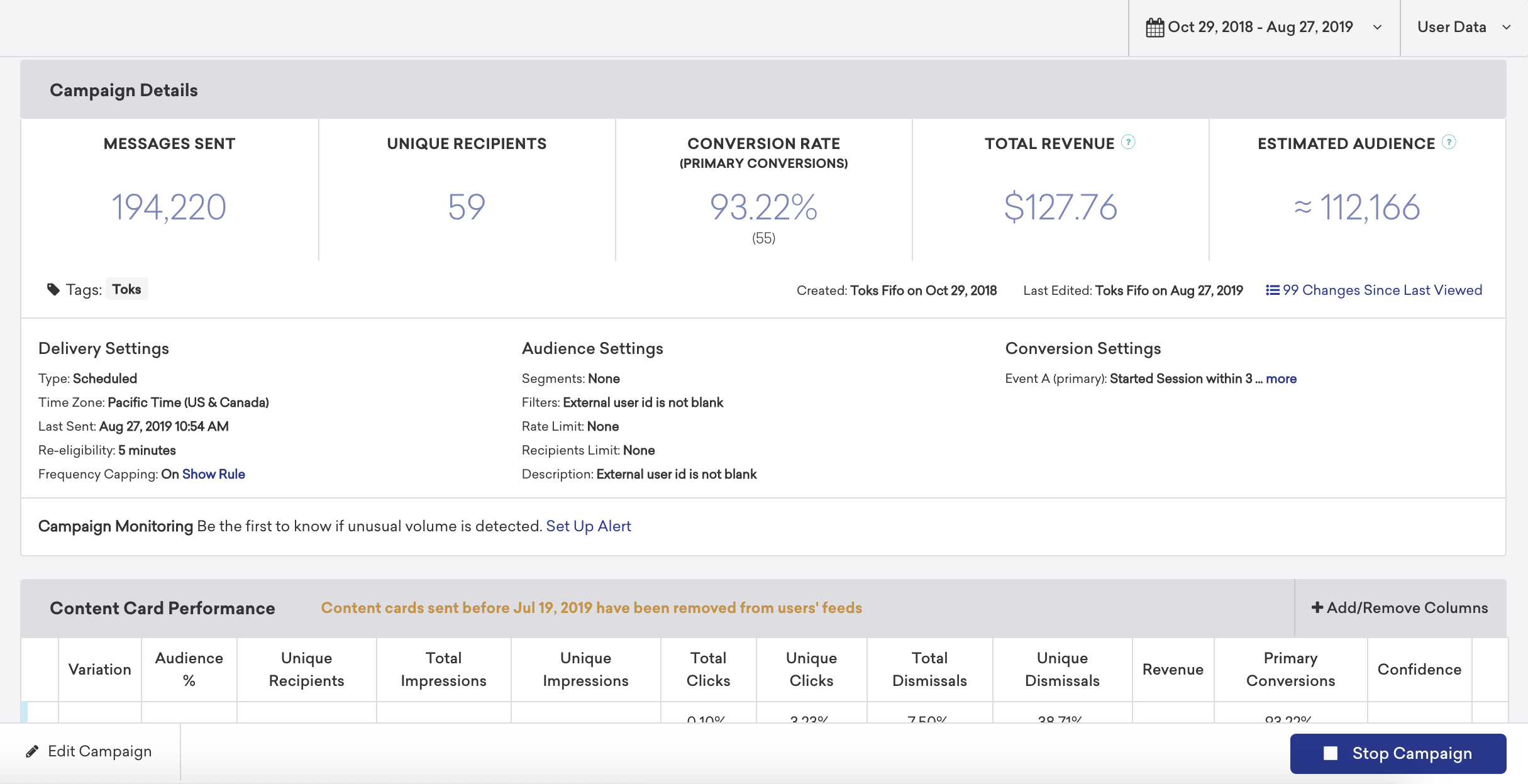This screenshot has height=784, width=1528.
Task: Sort by Unique Recipients column header
Action: pyautogui.click(x=306, y=670)
